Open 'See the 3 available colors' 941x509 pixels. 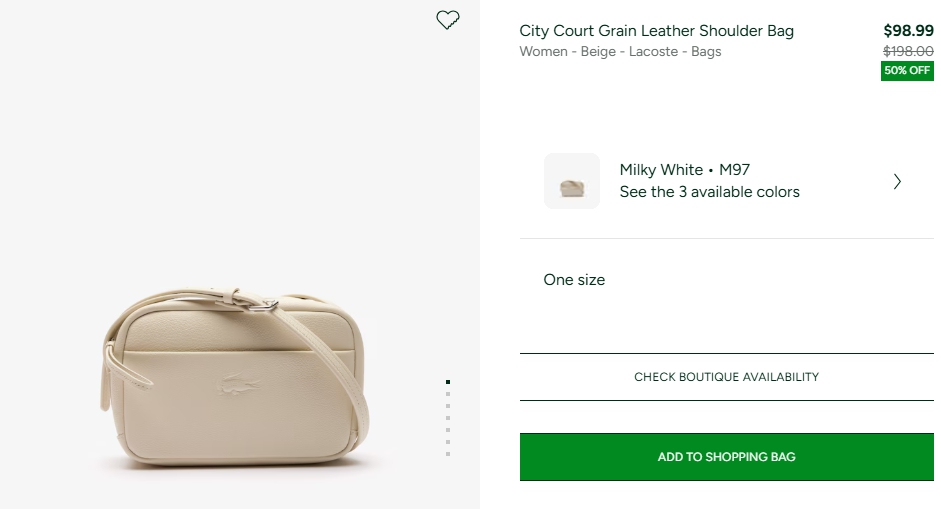pyautogui.click(x=709, y=192)
